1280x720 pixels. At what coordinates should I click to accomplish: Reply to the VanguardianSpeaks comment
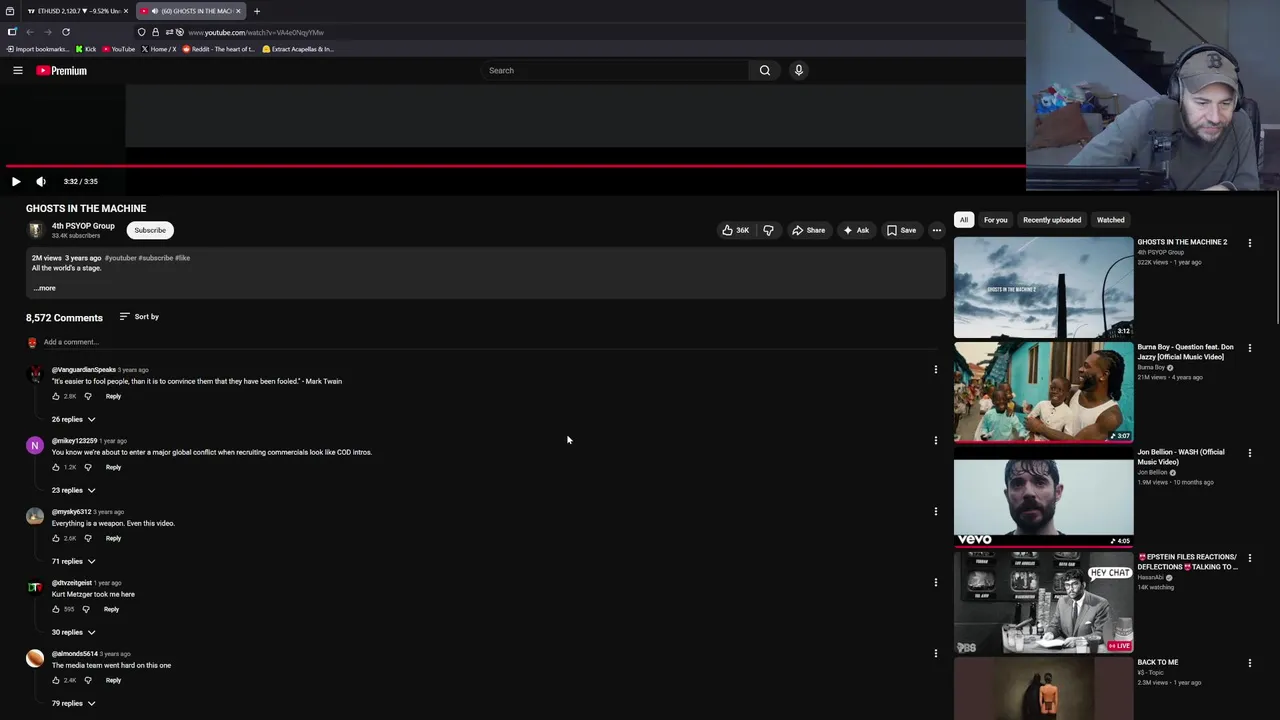113,396
